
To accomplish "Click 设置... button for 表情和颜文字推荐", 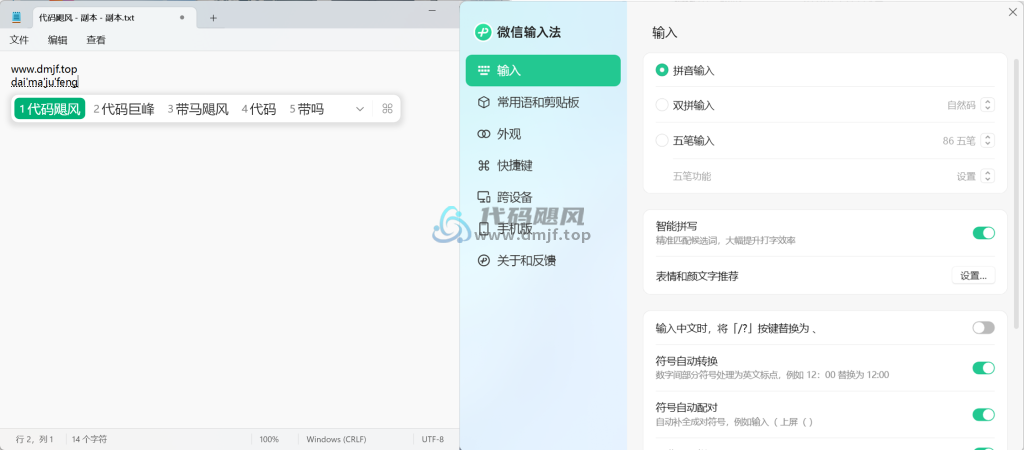I will (x=973, y=276).
